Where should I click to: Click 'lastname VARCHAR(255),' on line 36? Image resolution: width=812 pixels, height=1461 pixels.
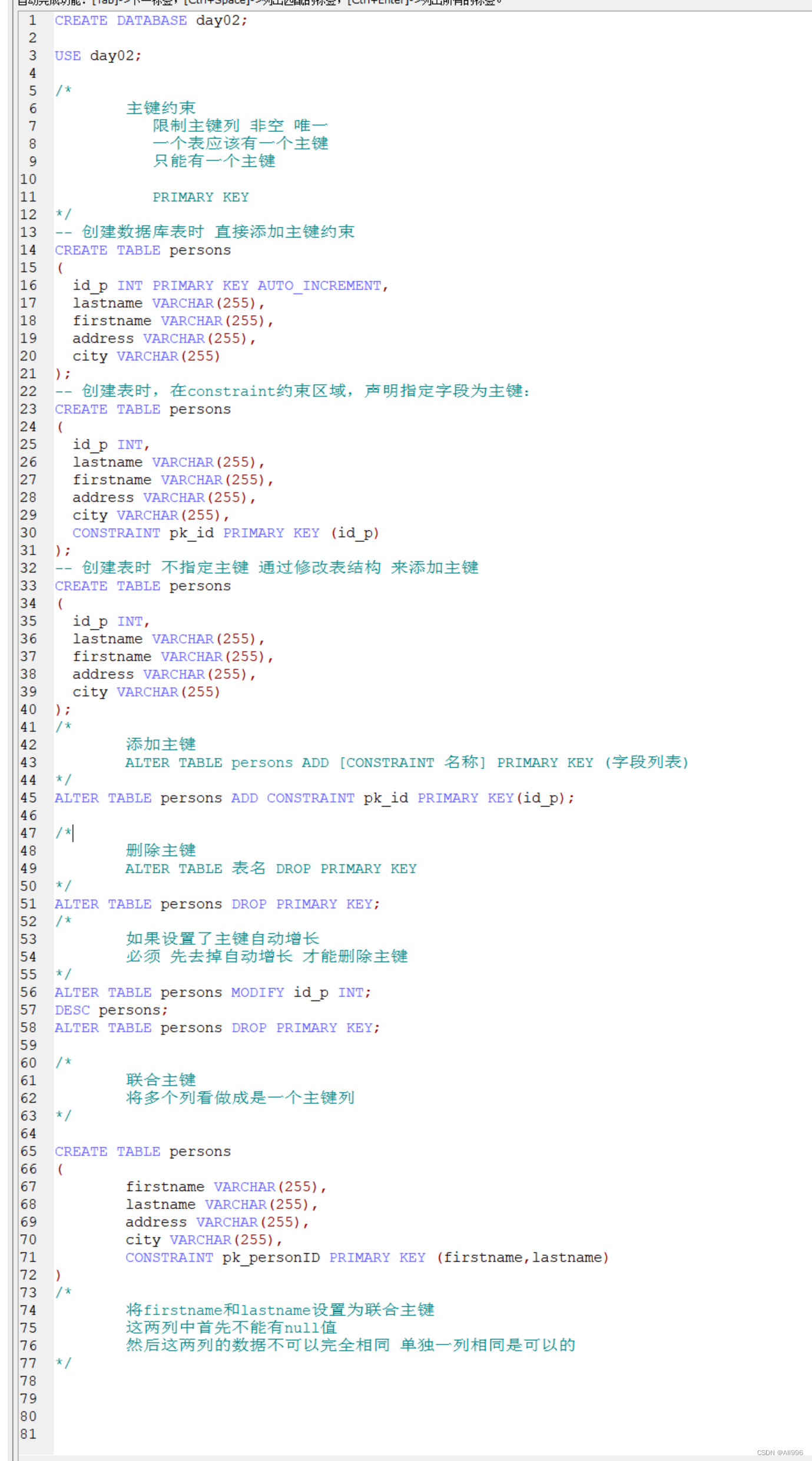coord(168,639)
